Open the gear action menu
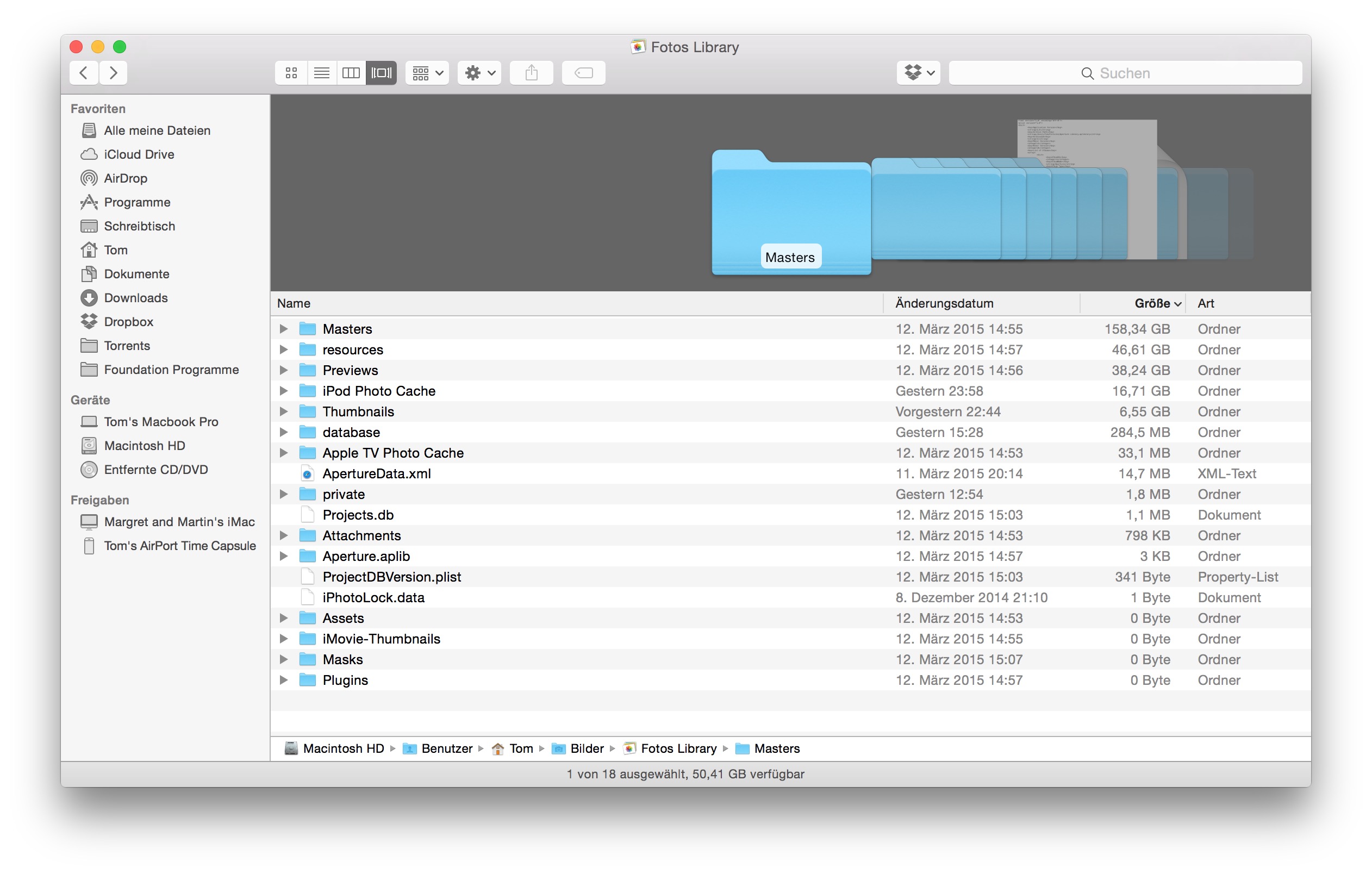 point(479,73)
